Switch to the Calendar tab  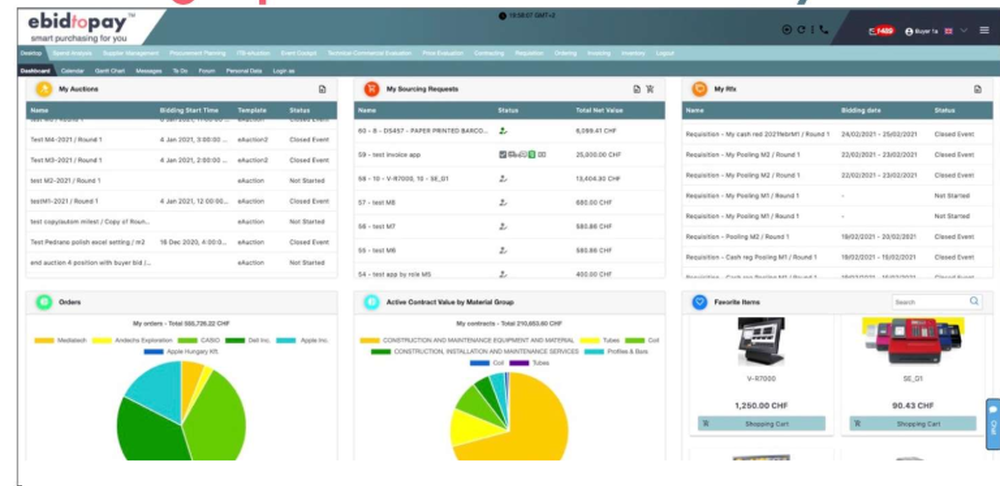click(x=72, y=71)
